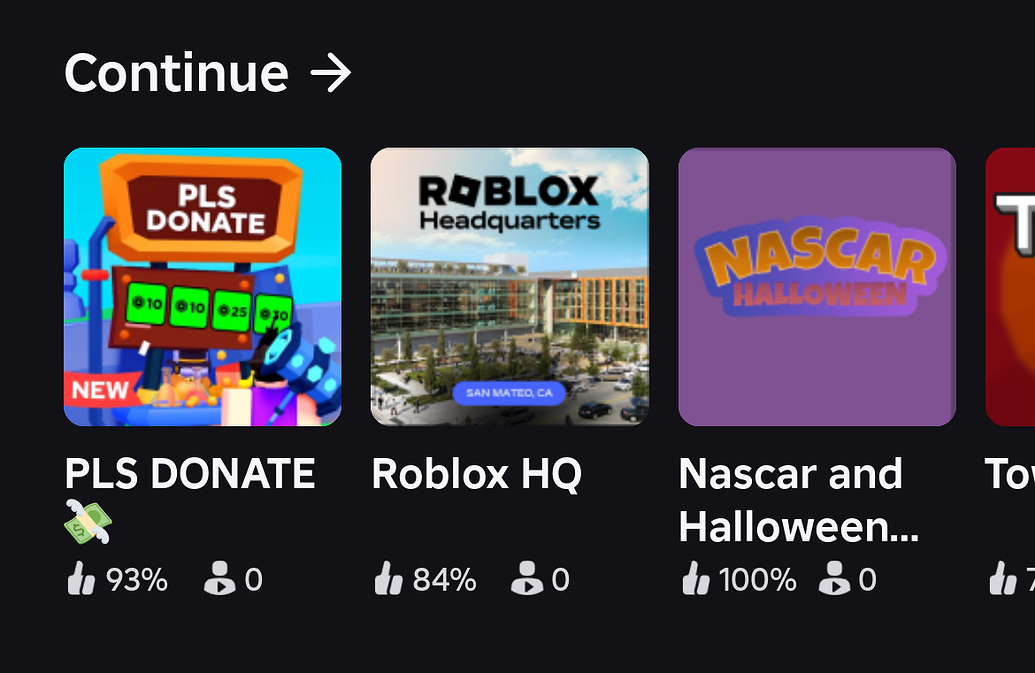Screen dimensions: 1035x673
Task: Select the Roblox HQ title link
Action: 477,474
